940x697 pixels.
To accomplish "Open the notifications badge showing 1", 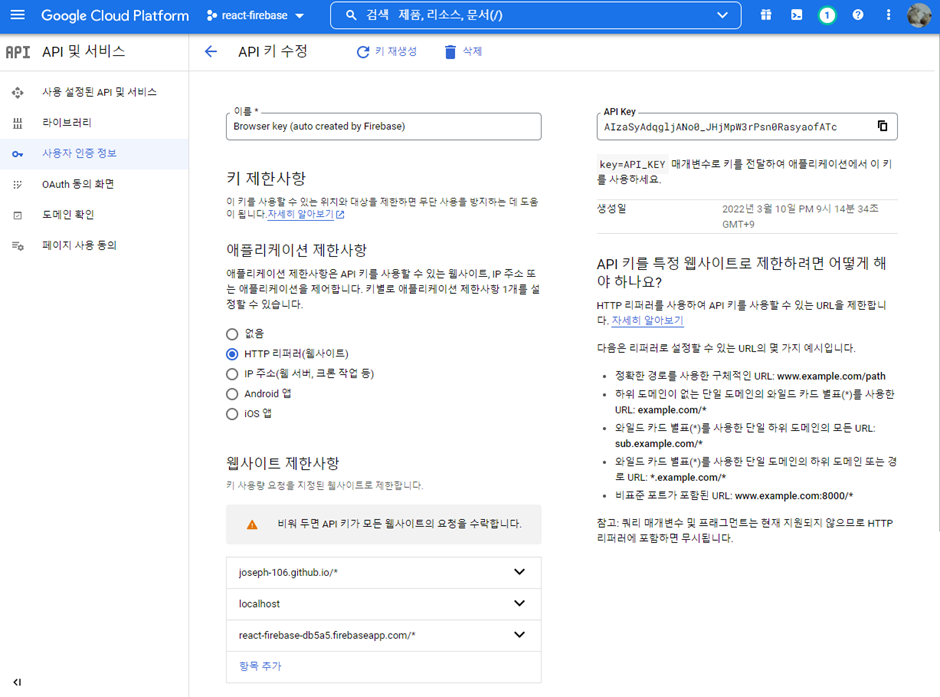I will 827,16.
